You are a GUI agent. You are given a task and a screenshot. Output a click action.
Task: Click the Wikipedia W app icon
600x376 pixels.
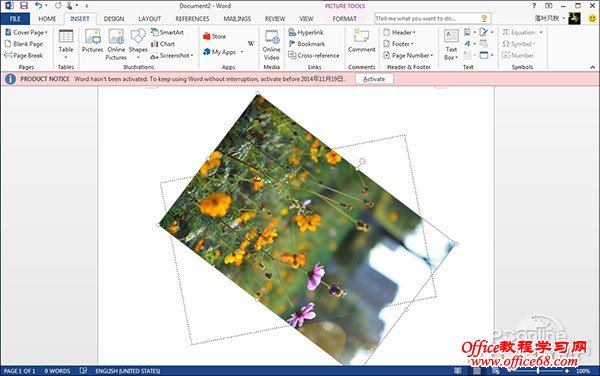[251, 43]
